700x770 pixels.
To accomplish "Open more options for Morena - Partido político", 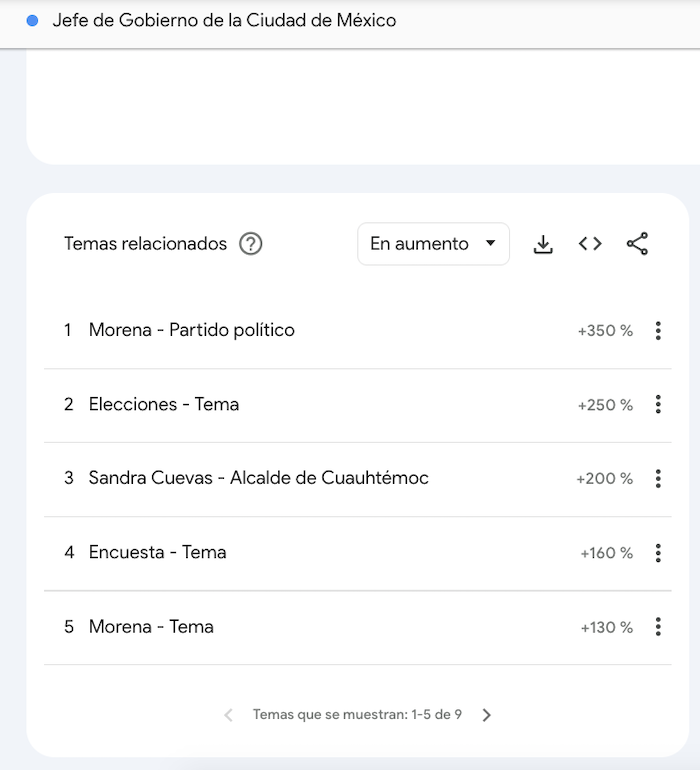I will (658, 331).
